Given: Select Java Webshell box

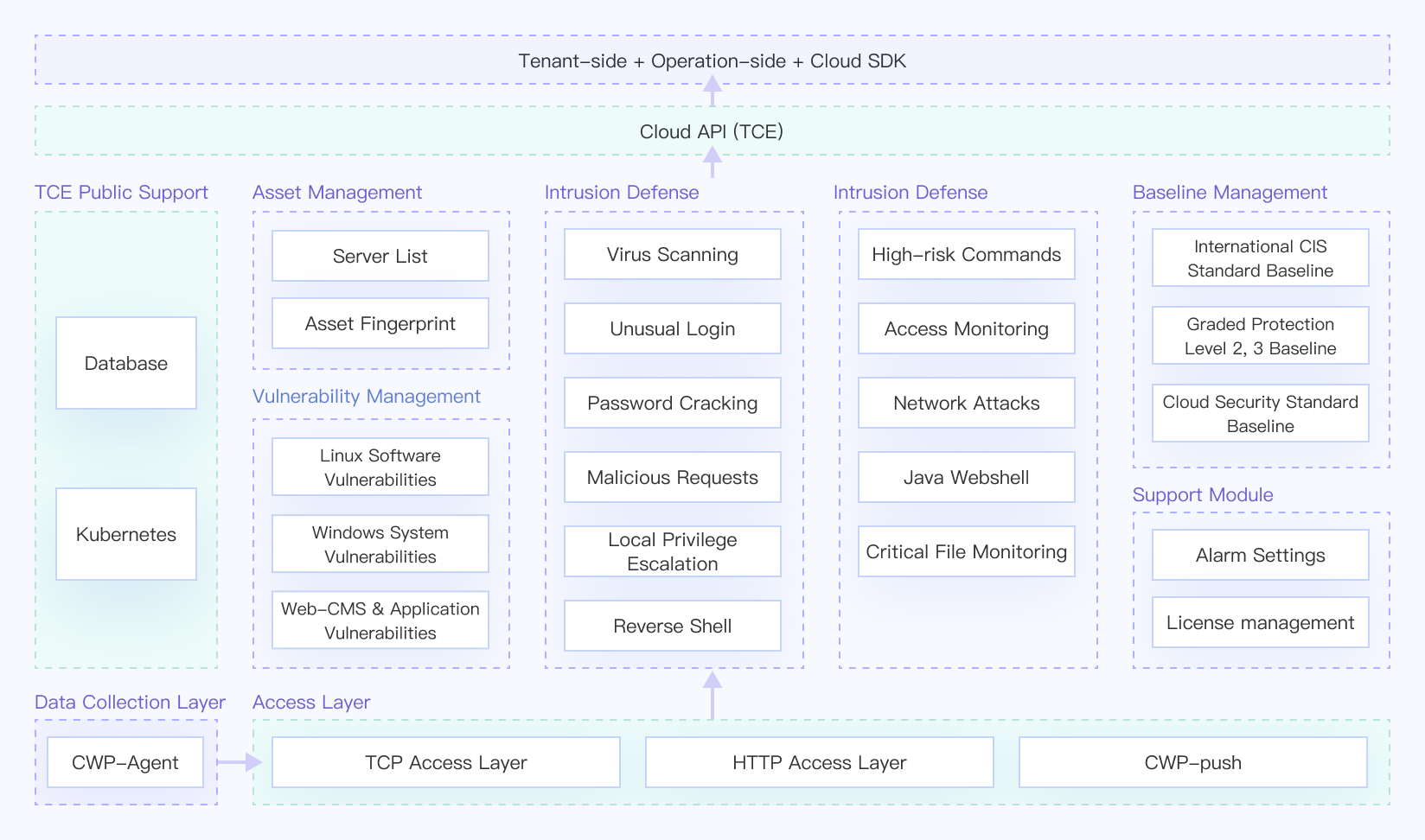Looking at the screenshot, I should [x=967, y=477].
